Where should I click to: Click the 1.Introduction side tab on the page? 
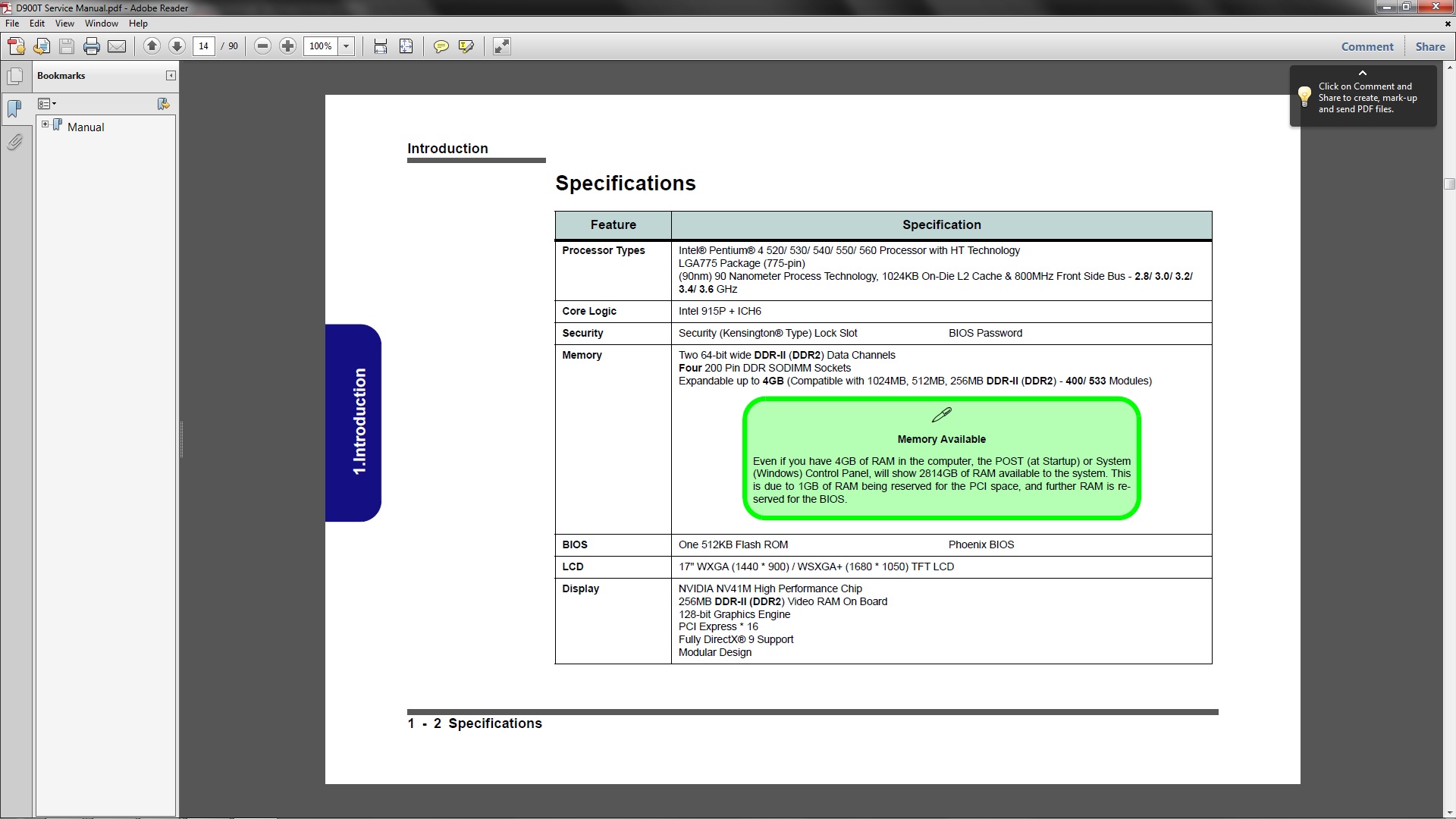tap(353, 423)
